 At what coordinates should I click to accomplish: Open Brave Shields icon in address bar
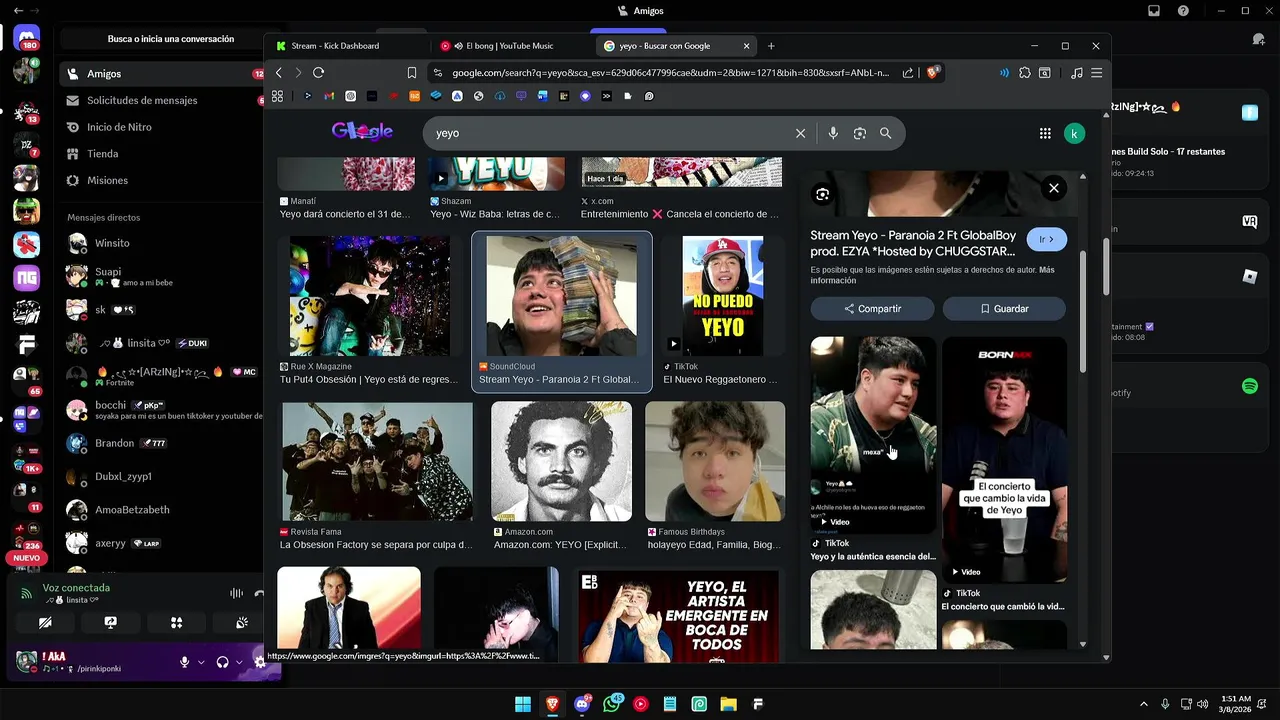pyautogui.click(x=933, y=72)
